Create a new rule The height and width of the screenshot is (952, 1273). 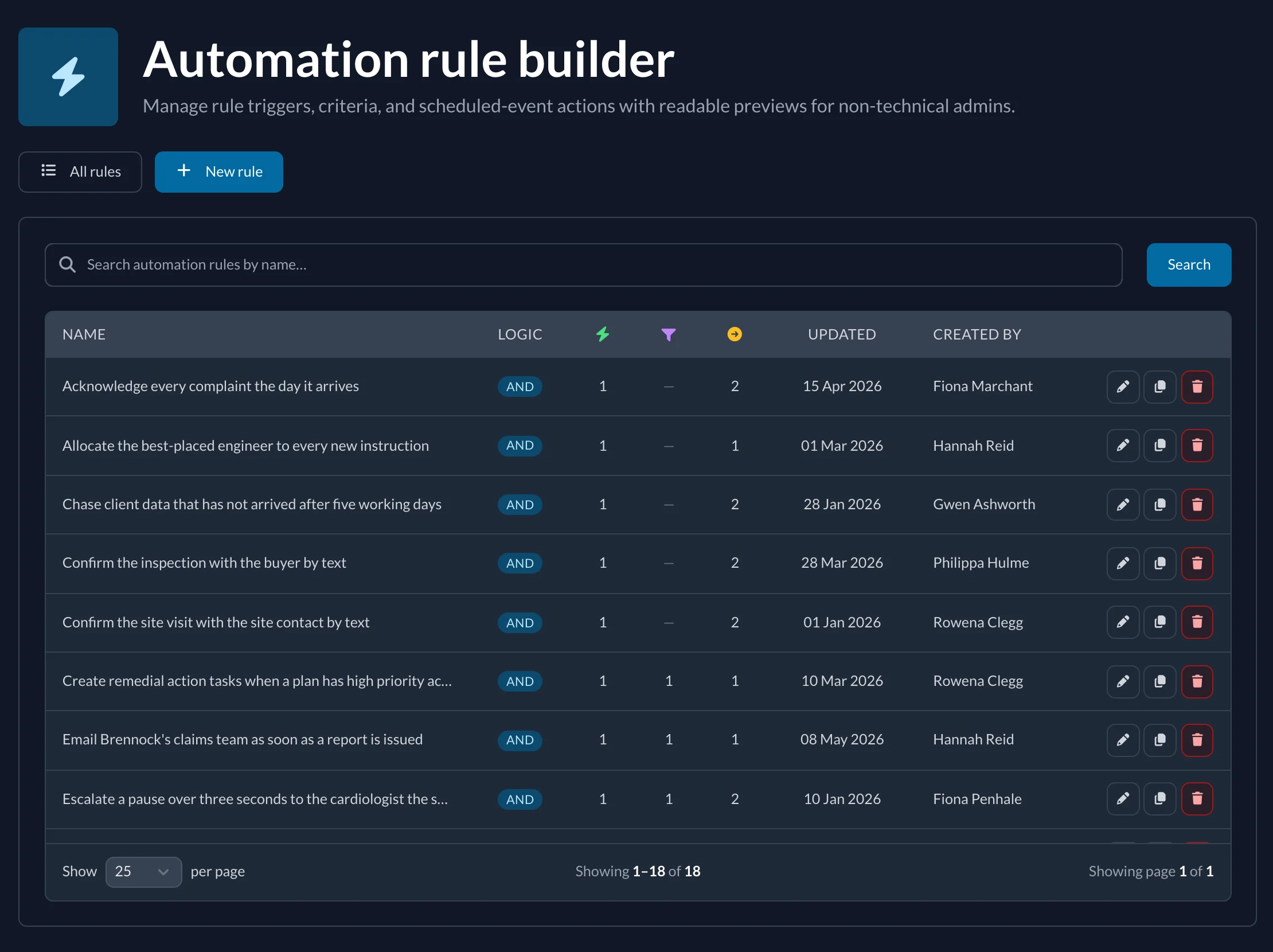point(218,172)
